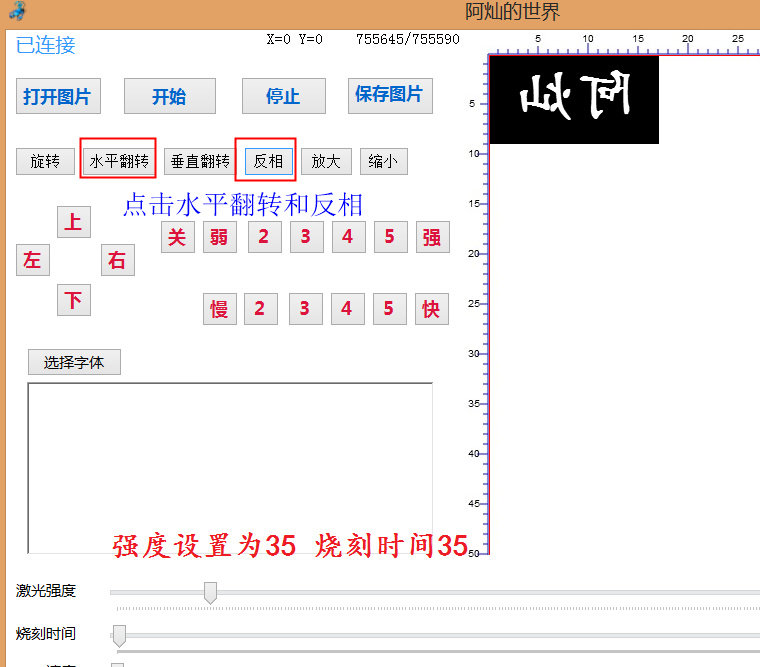This screenshot has height=667, width=760.
Task: Move the laser right with 右
Action: tap(117, 260)
